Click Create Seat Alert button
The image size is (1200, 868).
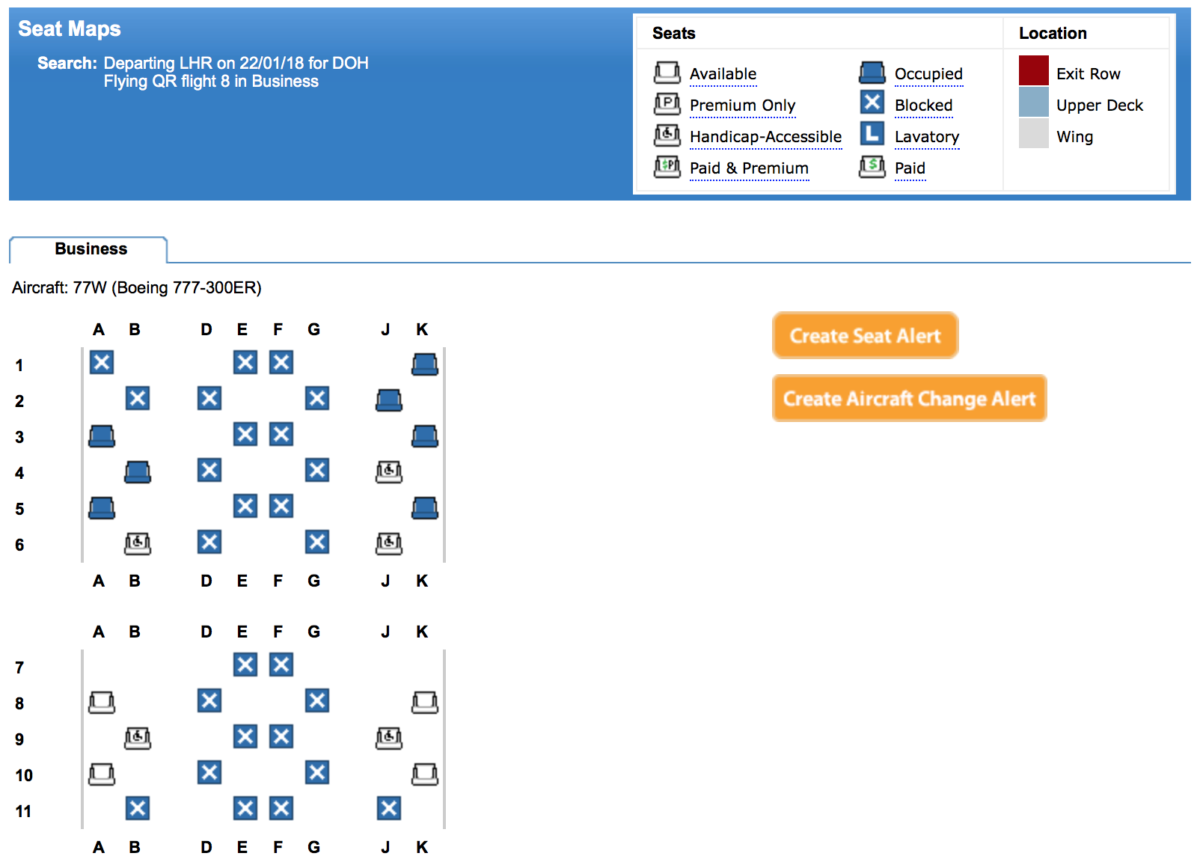[865, 335]
